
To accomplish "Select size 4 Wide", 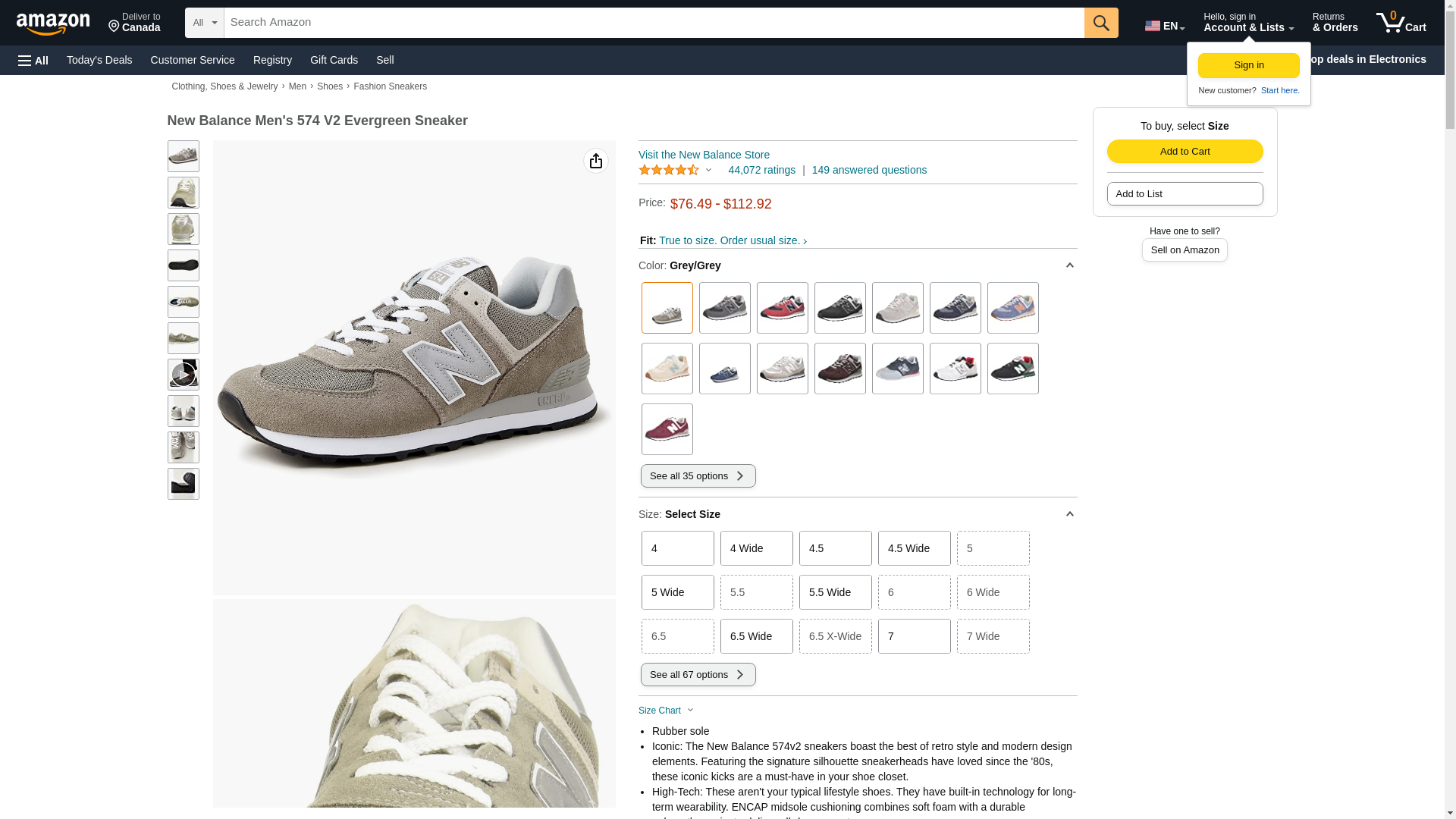I will (756, 548).
